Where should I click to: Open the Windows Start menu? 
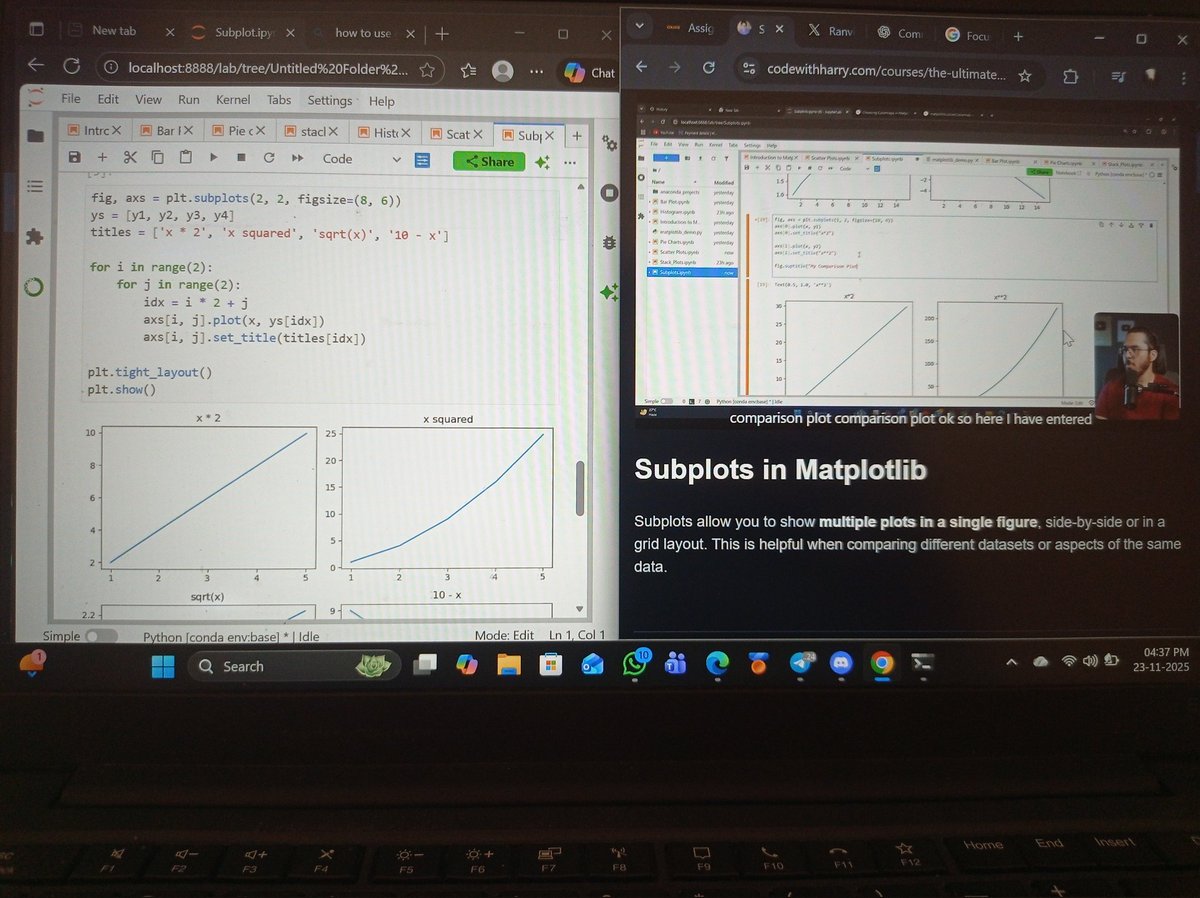pyautogui.click(x=163, y=666)
